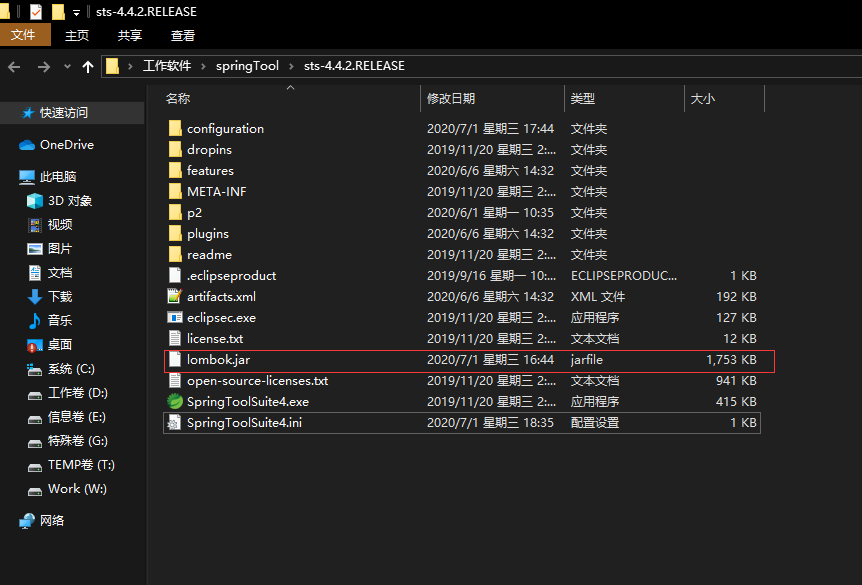This screenshot has height=585, width=862.
Task: Open the configuration folder icon
Action: [x=175, y=128]
